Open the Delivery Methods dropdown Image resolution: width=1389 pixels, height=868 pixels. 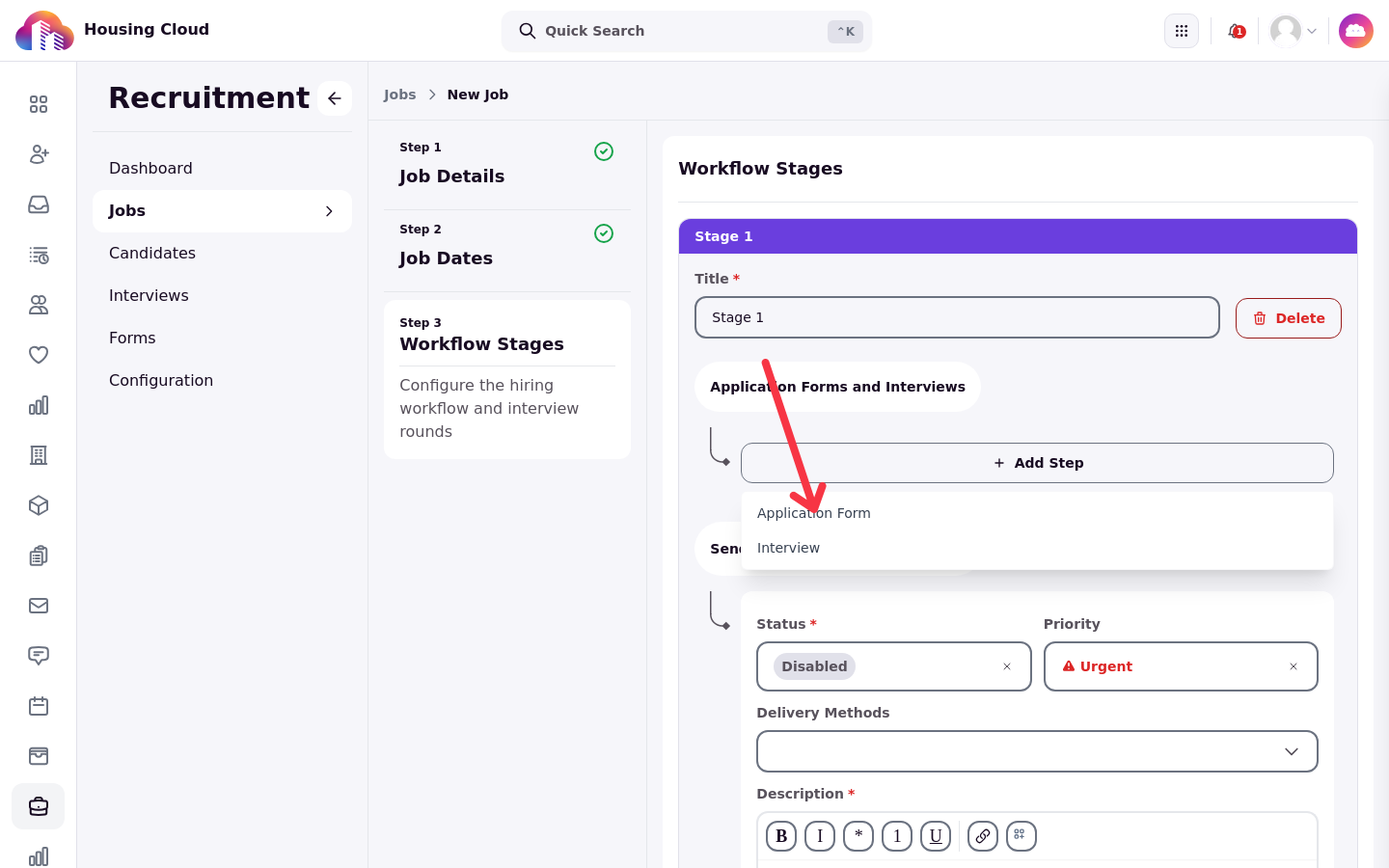tap(1037, 751)
